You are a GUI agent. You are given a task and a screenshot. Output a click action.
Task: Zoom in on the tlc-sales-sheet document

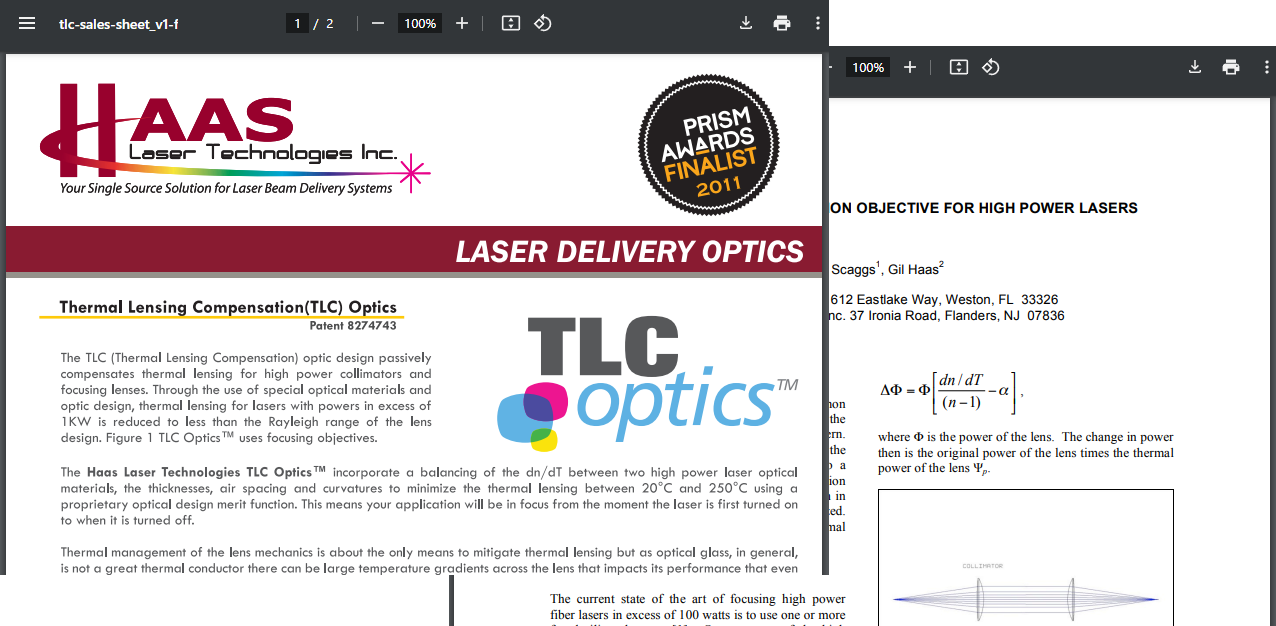pyautogui.click(x=462, y=23)
